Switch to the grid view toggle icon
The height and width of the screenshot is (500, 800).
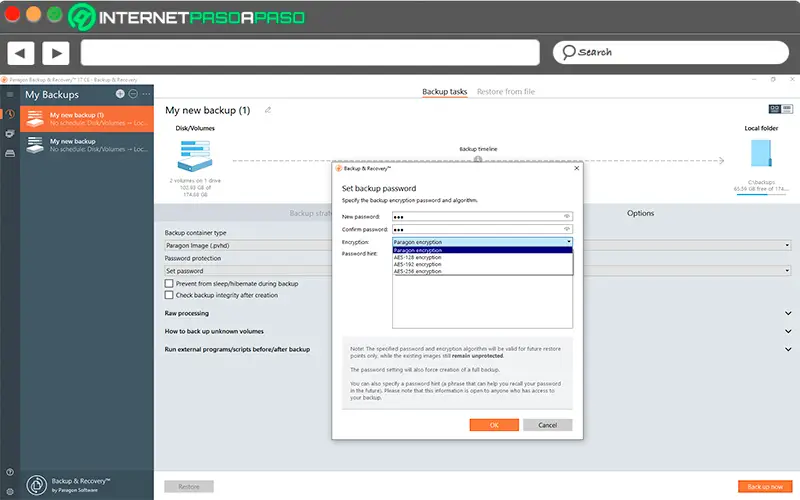(774, 109)
